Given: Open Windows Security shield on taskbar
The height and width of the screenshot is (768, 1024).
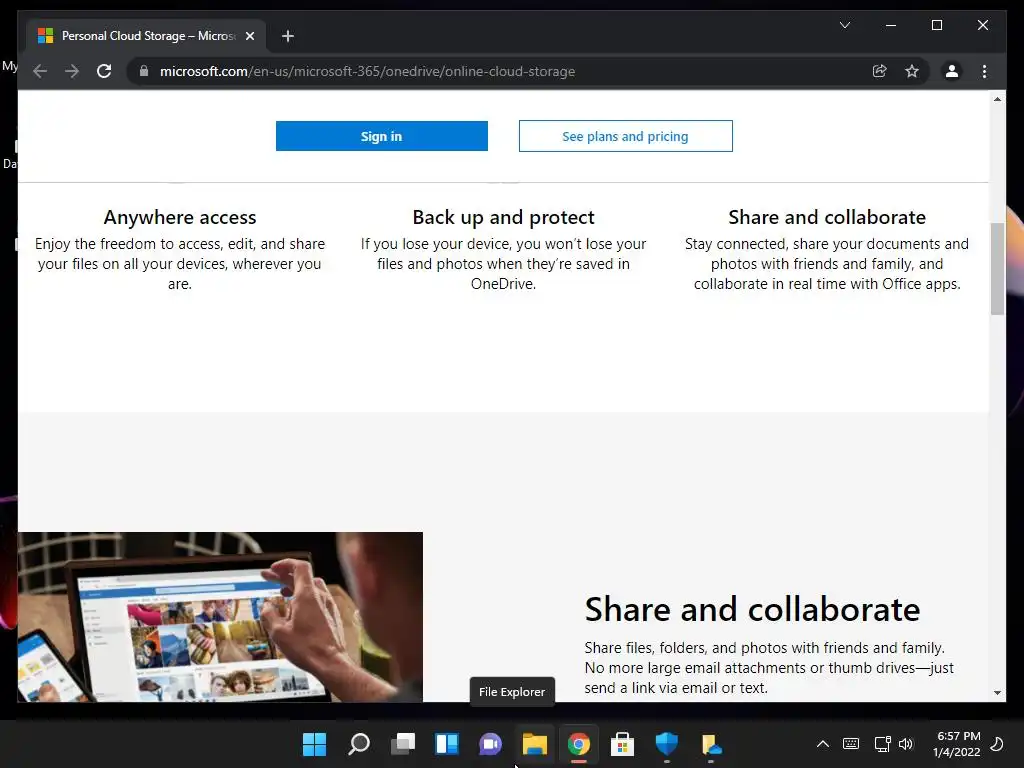Looking at the screenshot, I should click(x=667, y=744).
